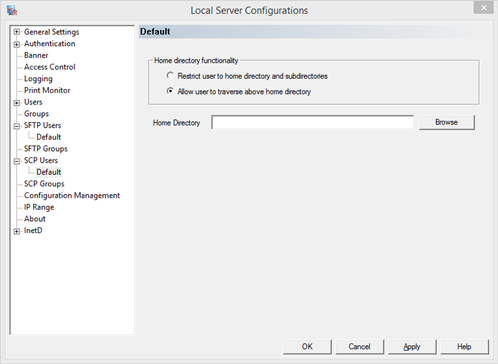Expand the InetD tree node
The height and width of the screenshot is (364, 498).
tap(17, 231)
